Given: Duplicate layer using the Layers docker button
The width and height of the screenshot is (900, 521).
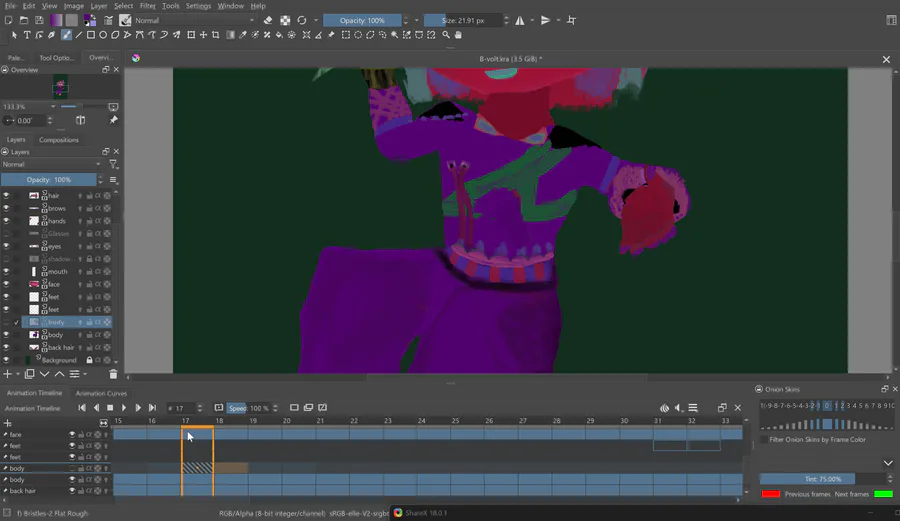Looking at the screenshot, I should (x=29, y=374).
